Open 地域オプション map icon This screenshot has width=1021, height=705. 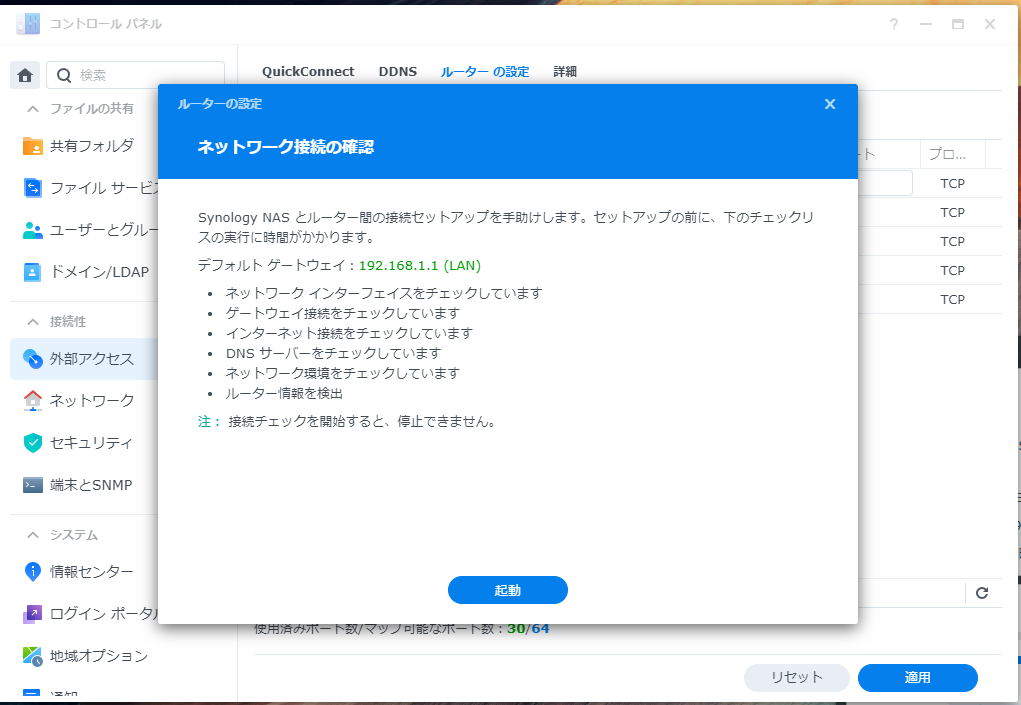coord(33,656)
